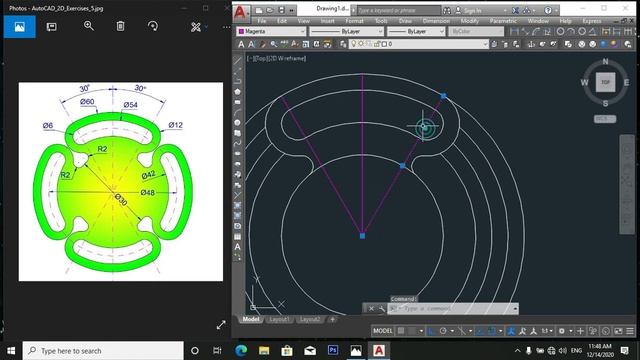
Task: Click the viewport controls label Top 2D Wireframe
Action: click(x=276, y=58)
